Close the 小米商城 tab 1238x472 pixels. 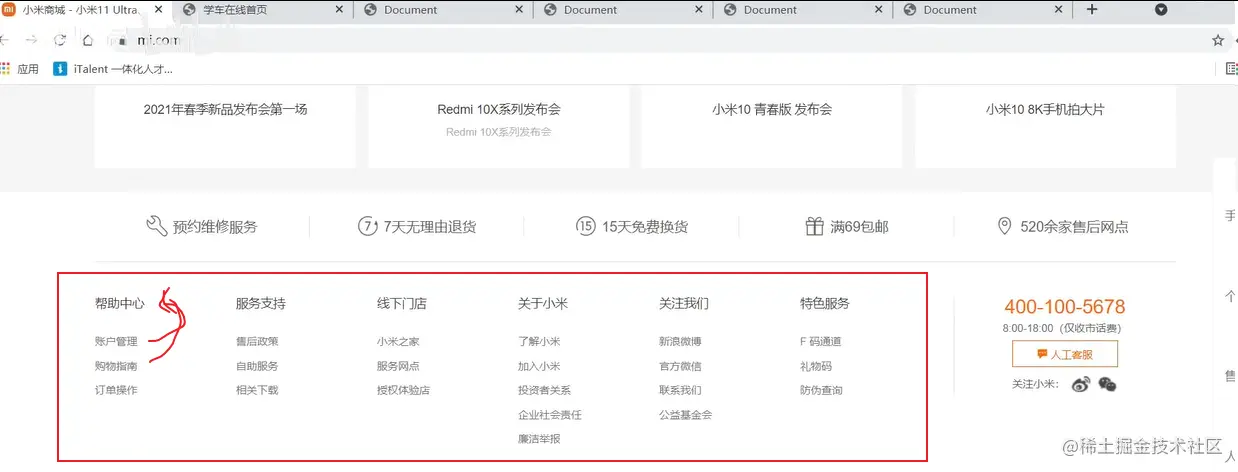click(x=158, y=10)
